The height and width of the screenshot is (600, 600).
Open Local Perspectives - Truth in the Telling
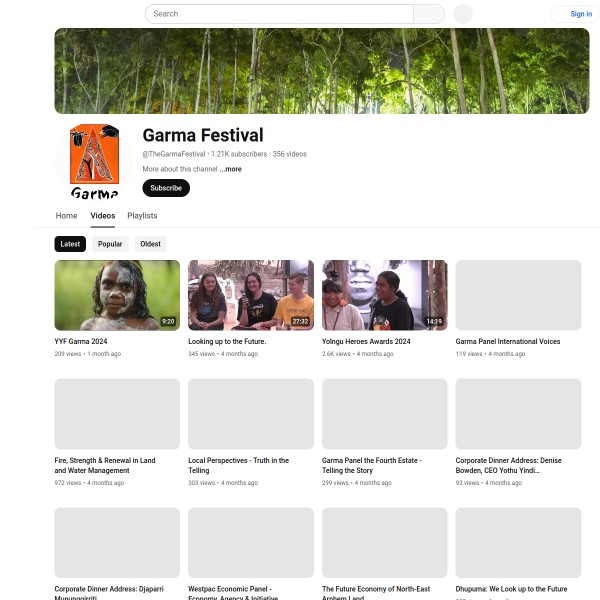click(238, 465)
